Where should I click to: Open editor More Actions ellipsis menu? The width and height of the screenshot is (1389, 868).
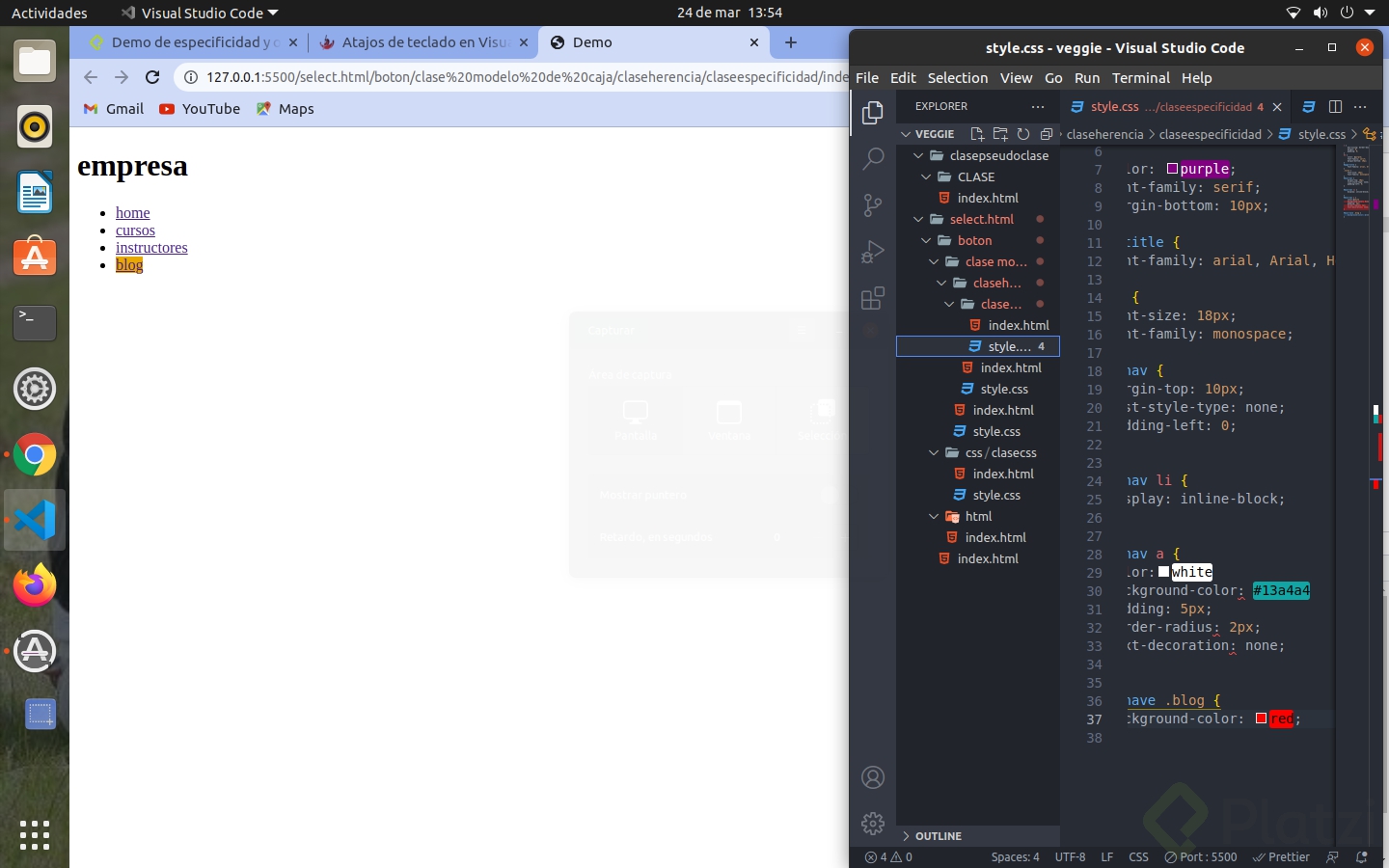1360,106
